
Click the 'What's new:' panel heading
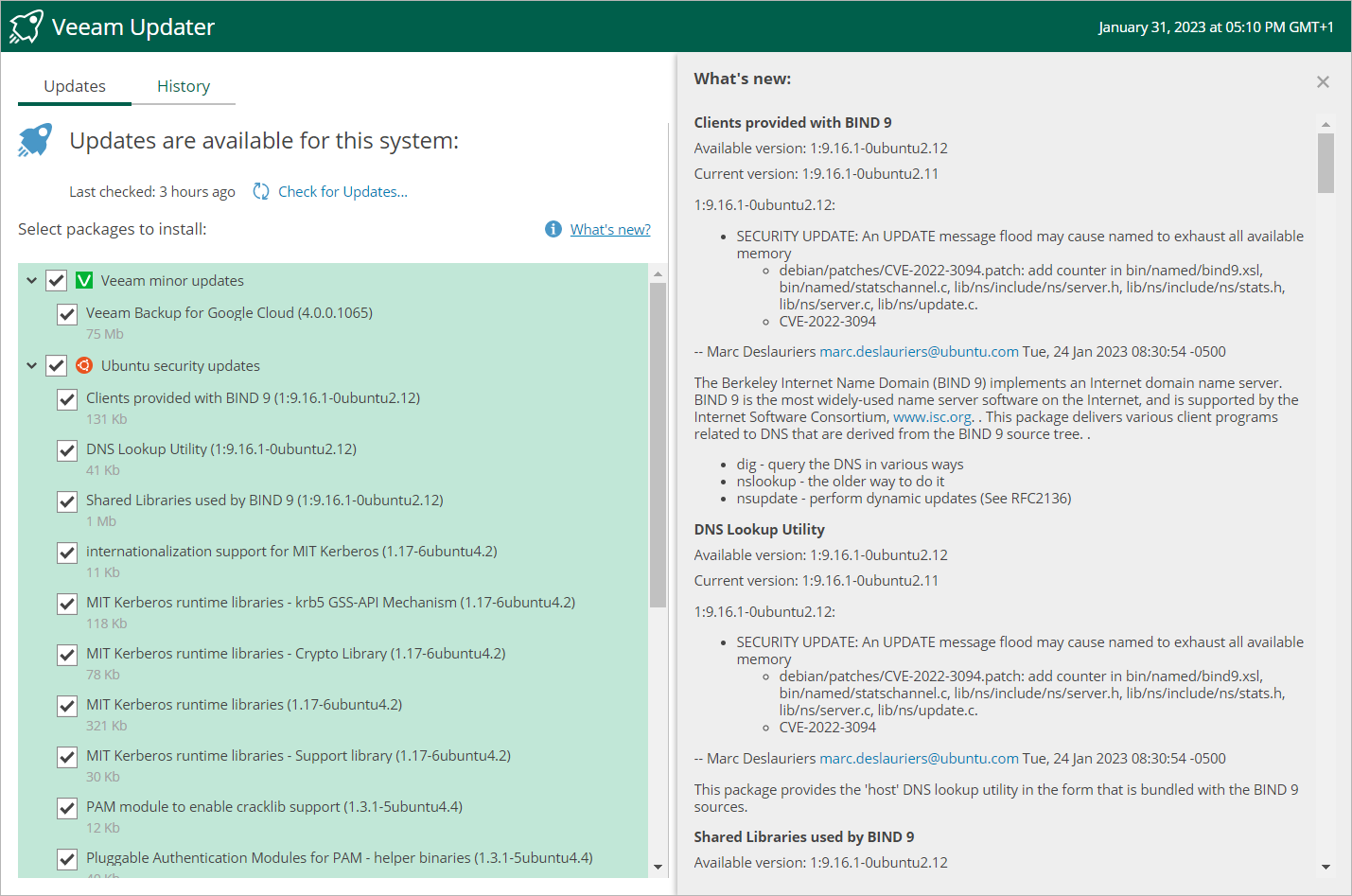click(x=743, y=79)
